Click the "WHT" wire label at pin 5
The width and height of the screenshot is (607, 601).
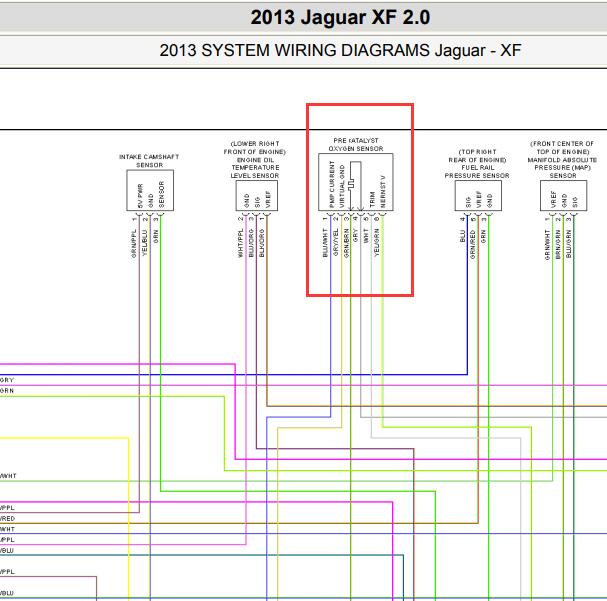coord(366,236)
